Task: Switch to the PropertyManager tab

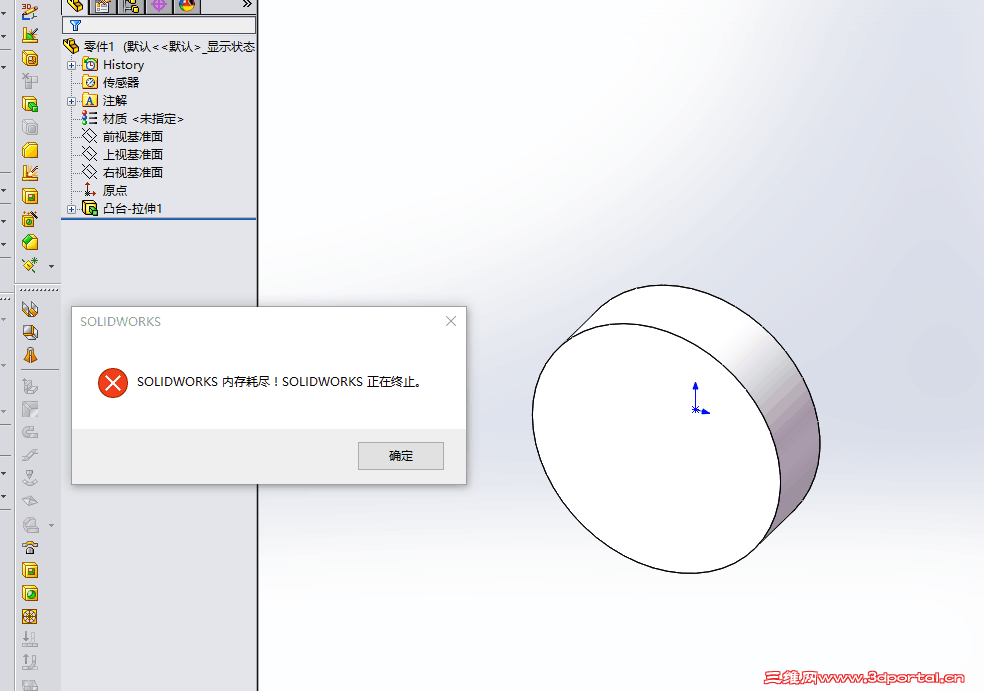Action: point(103,6)
